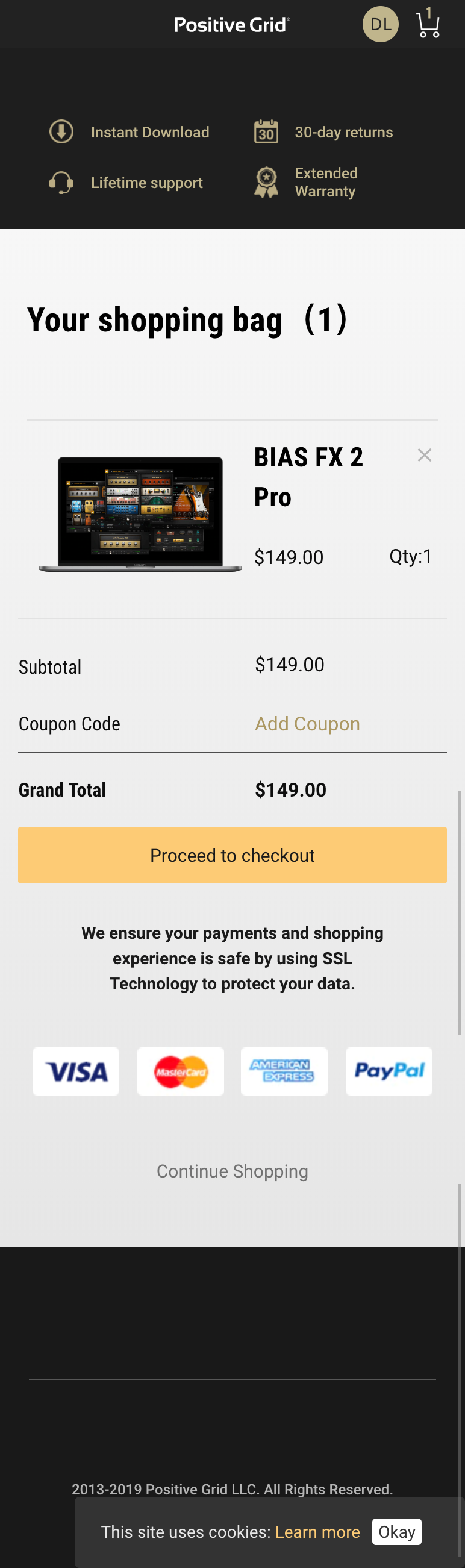The width and height of the screenshot is (465, 1568).
Task: Open the cookies Learn more link
Action: pos(317,1532)
